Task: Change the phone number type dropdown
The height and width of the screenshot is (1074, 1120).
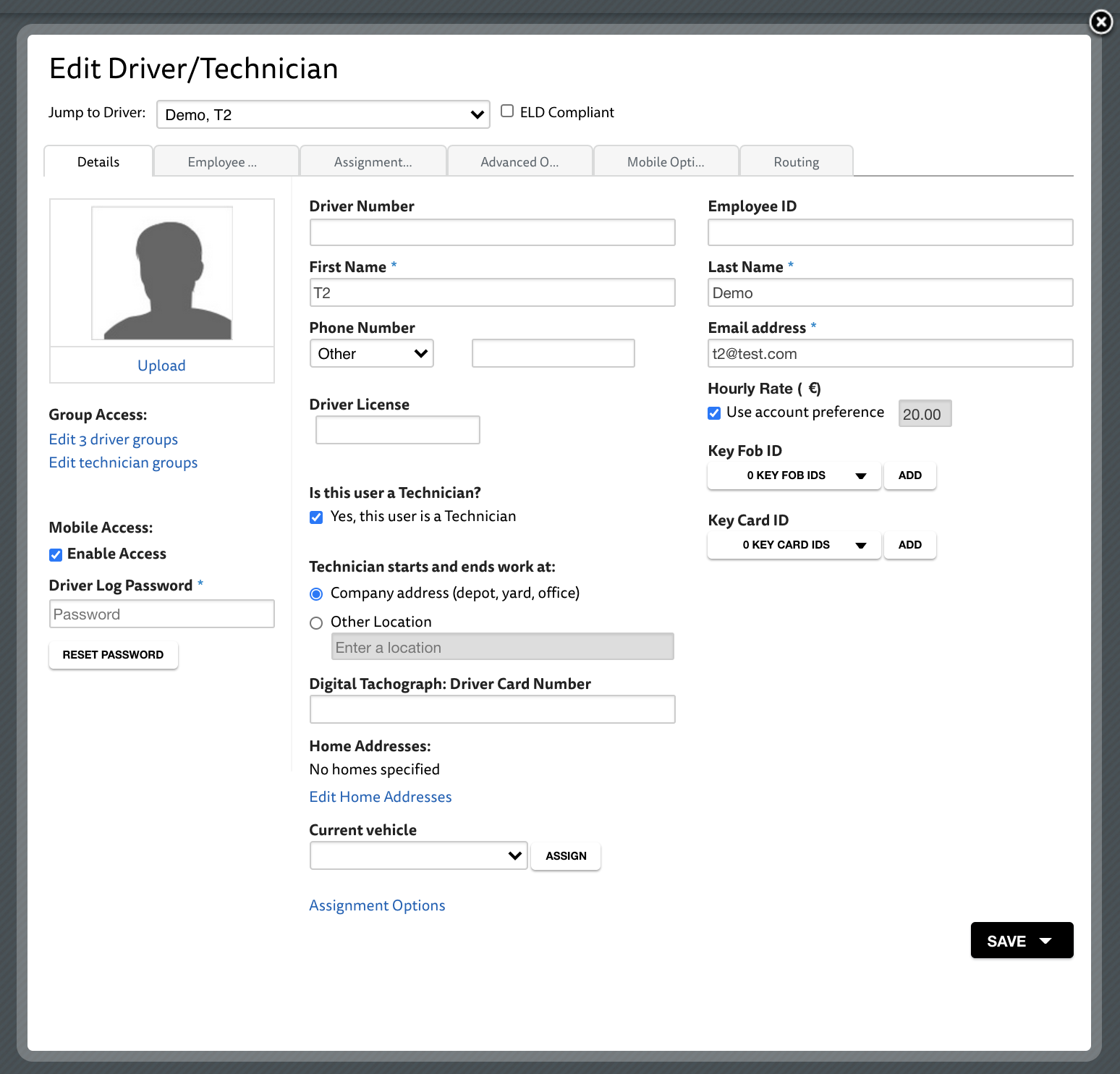Action: click(371, 353)
